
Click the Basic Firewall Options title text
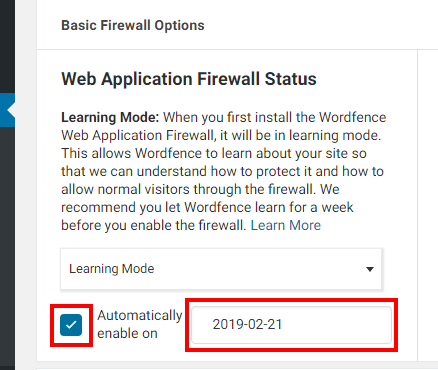point(133,25)
